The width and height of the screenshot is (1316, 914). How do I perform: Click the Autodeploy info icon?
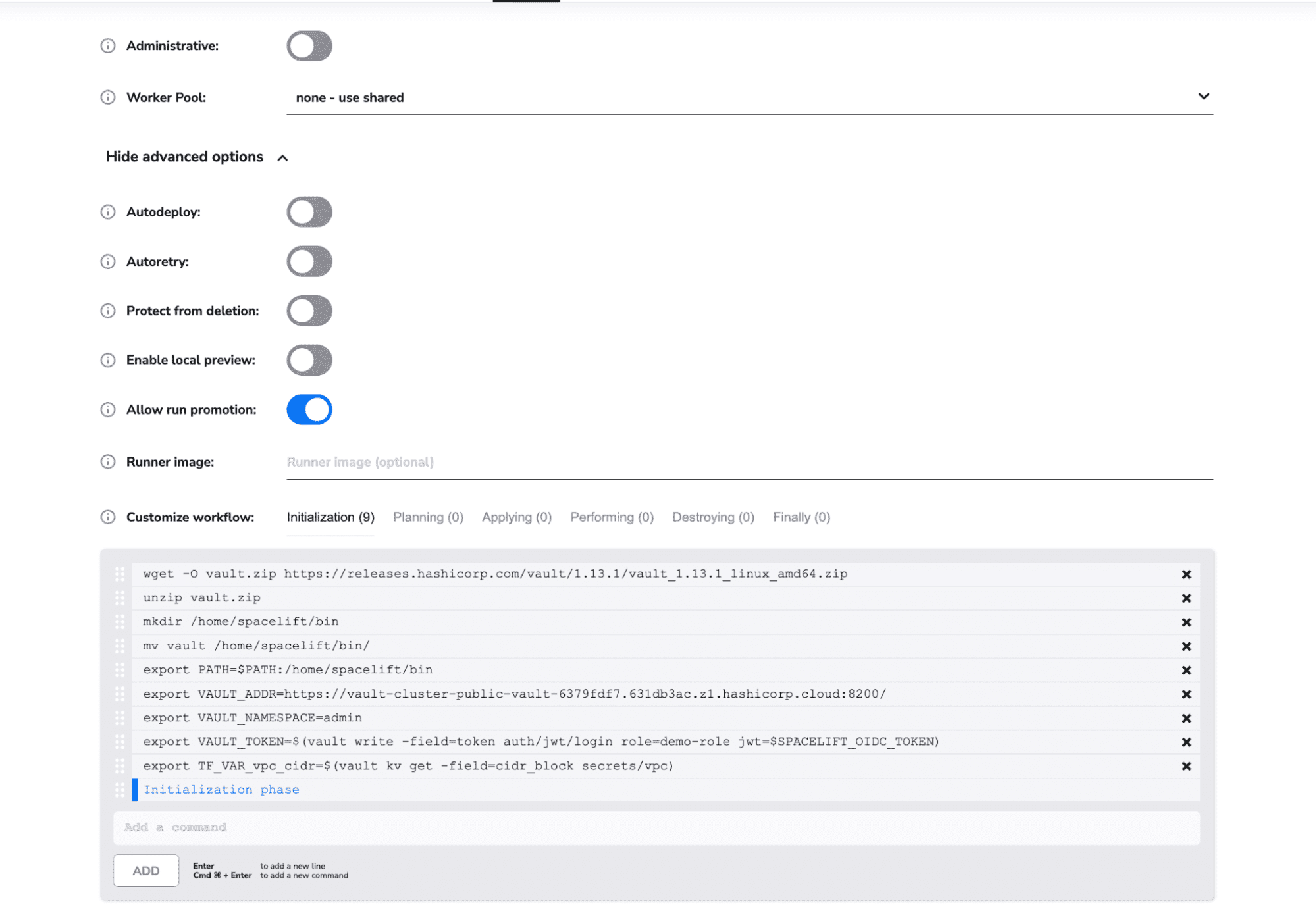coord(107,211)
